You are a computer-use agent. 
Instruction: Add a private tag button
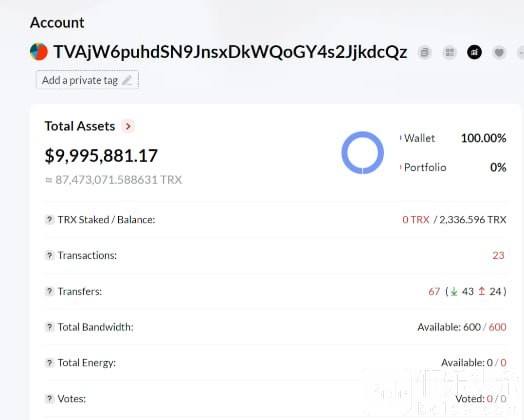pyautogui.click(x=87, y=80)
